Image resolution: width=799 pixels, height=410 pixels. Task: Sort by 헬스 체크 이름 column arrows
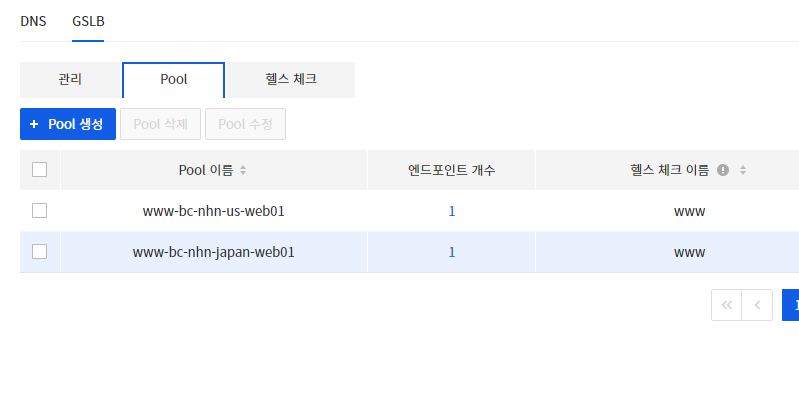click(743, 170)
